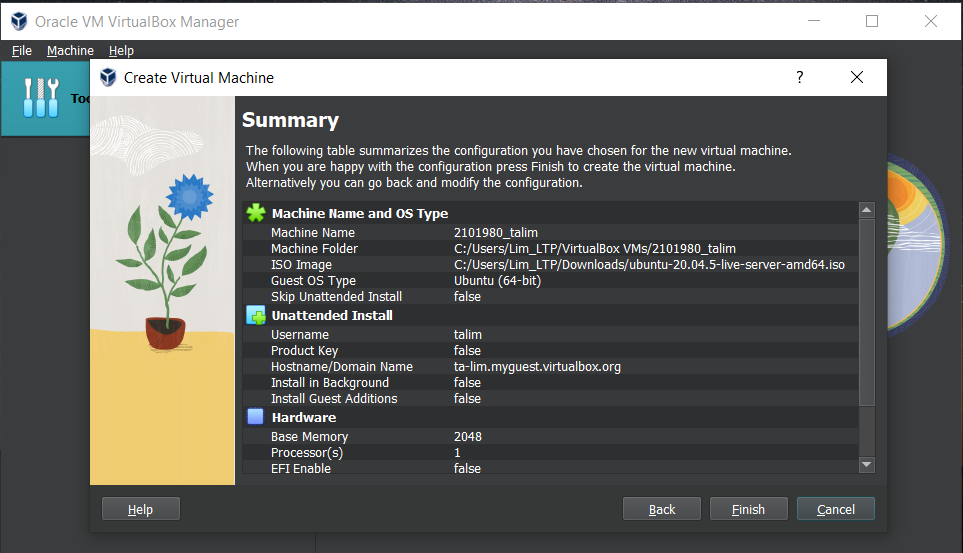Close the Create Virtual Machine dialog

click(x=857, y=77)
